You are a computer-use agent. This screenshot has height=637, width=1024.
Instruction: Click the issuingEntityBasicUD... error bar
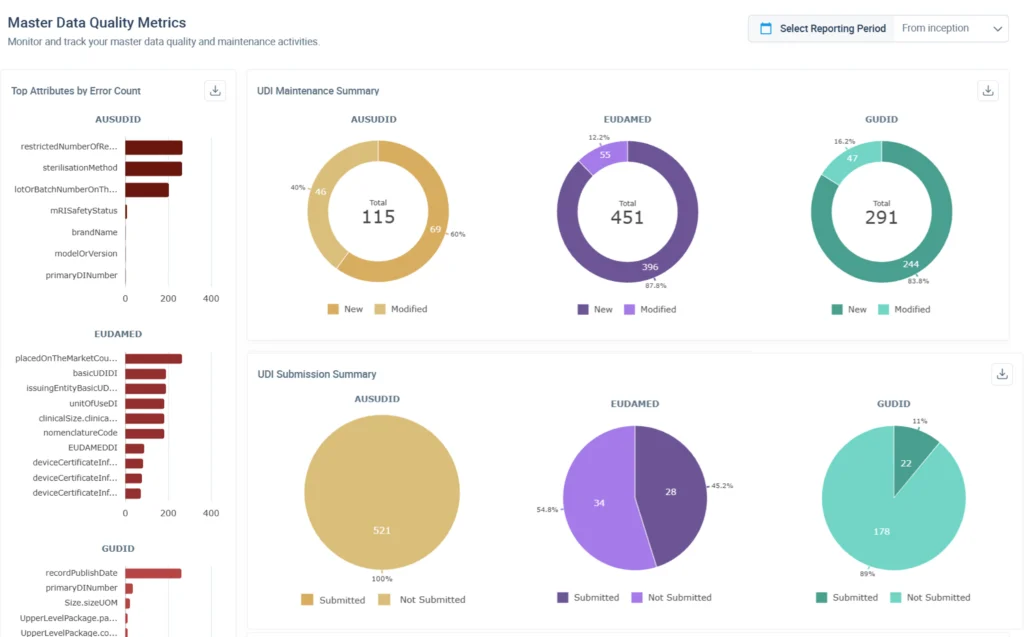[146, 389]
